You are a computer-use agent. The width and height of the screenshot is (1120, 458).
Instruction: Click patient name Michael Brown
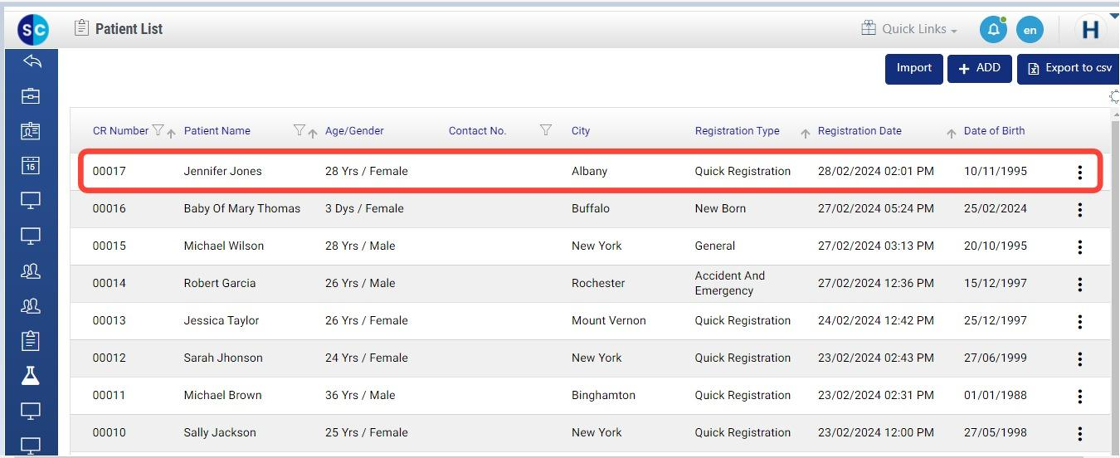[222, 395]
